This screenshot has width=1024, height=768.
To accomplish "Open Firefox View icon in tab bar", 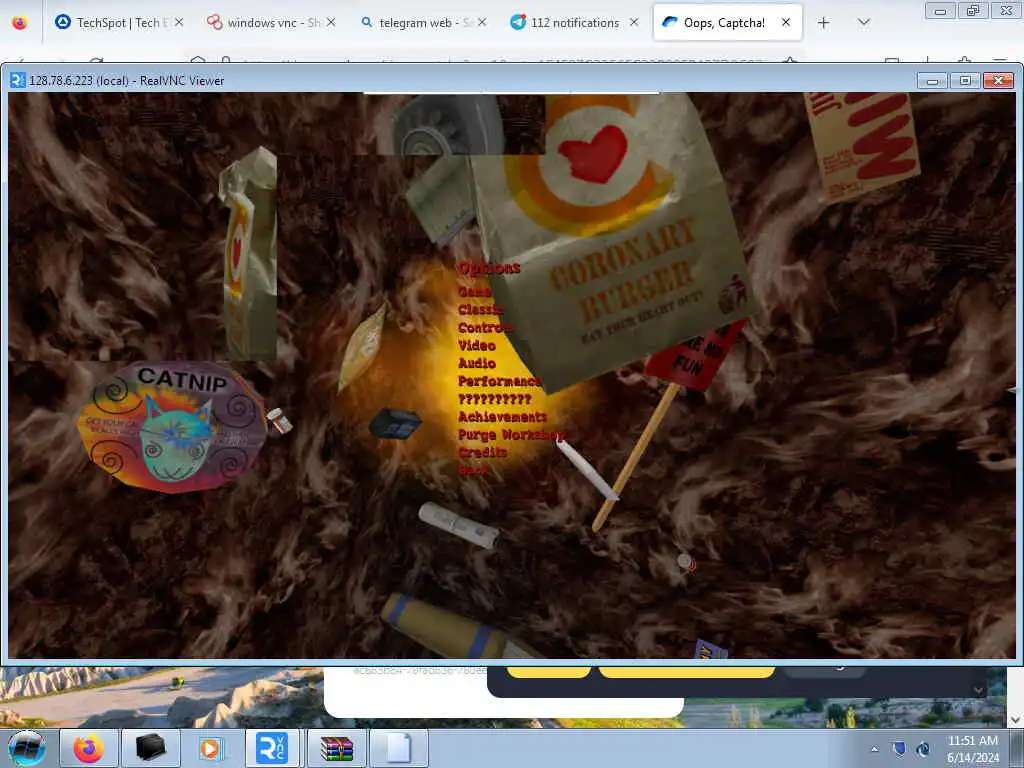I will pyautogui.click(x=20, y=23).
